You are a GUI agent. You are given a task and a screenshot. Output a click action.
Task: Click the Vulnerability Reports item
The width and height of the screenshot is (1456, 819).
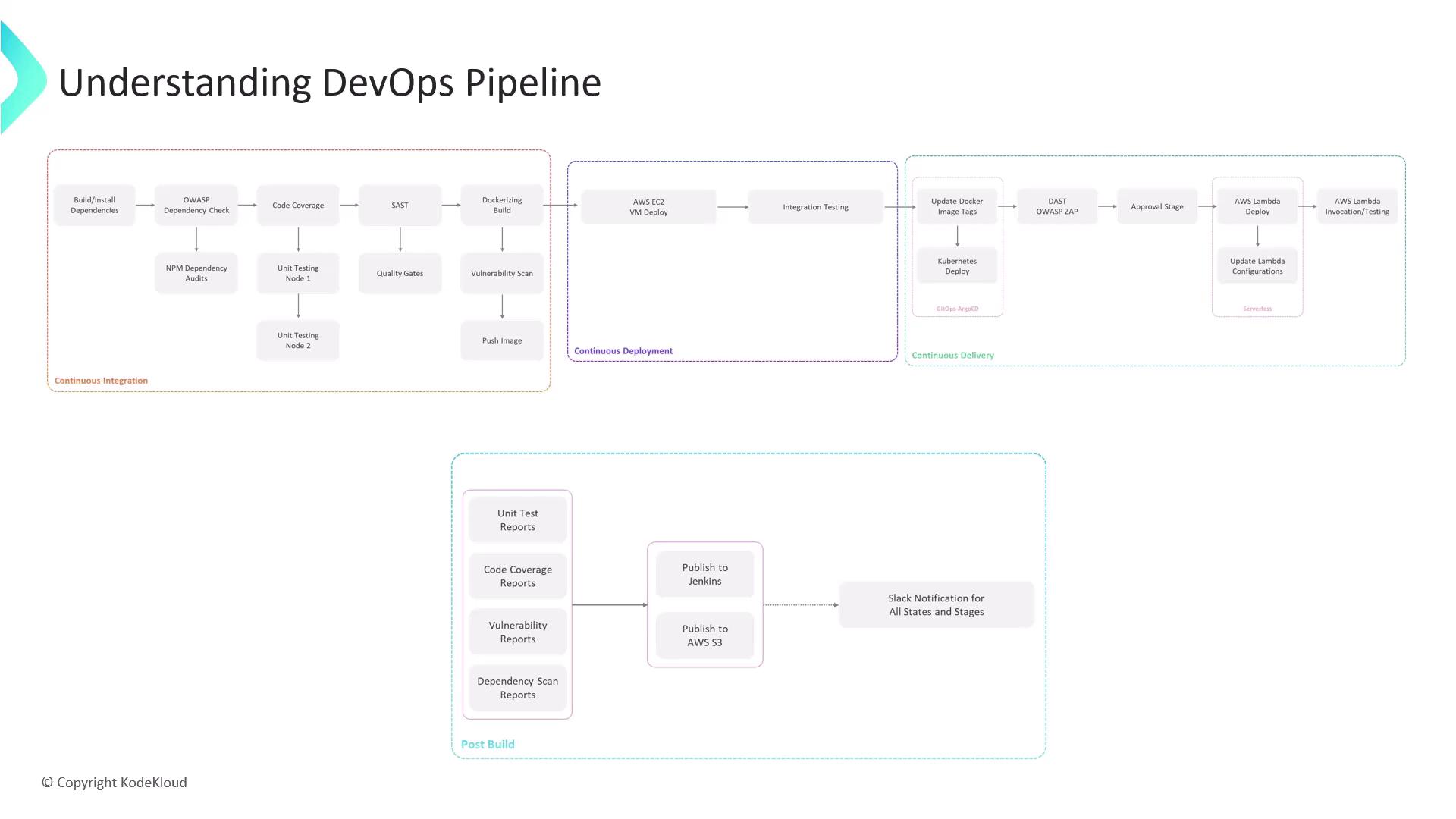tap(518, 632)
